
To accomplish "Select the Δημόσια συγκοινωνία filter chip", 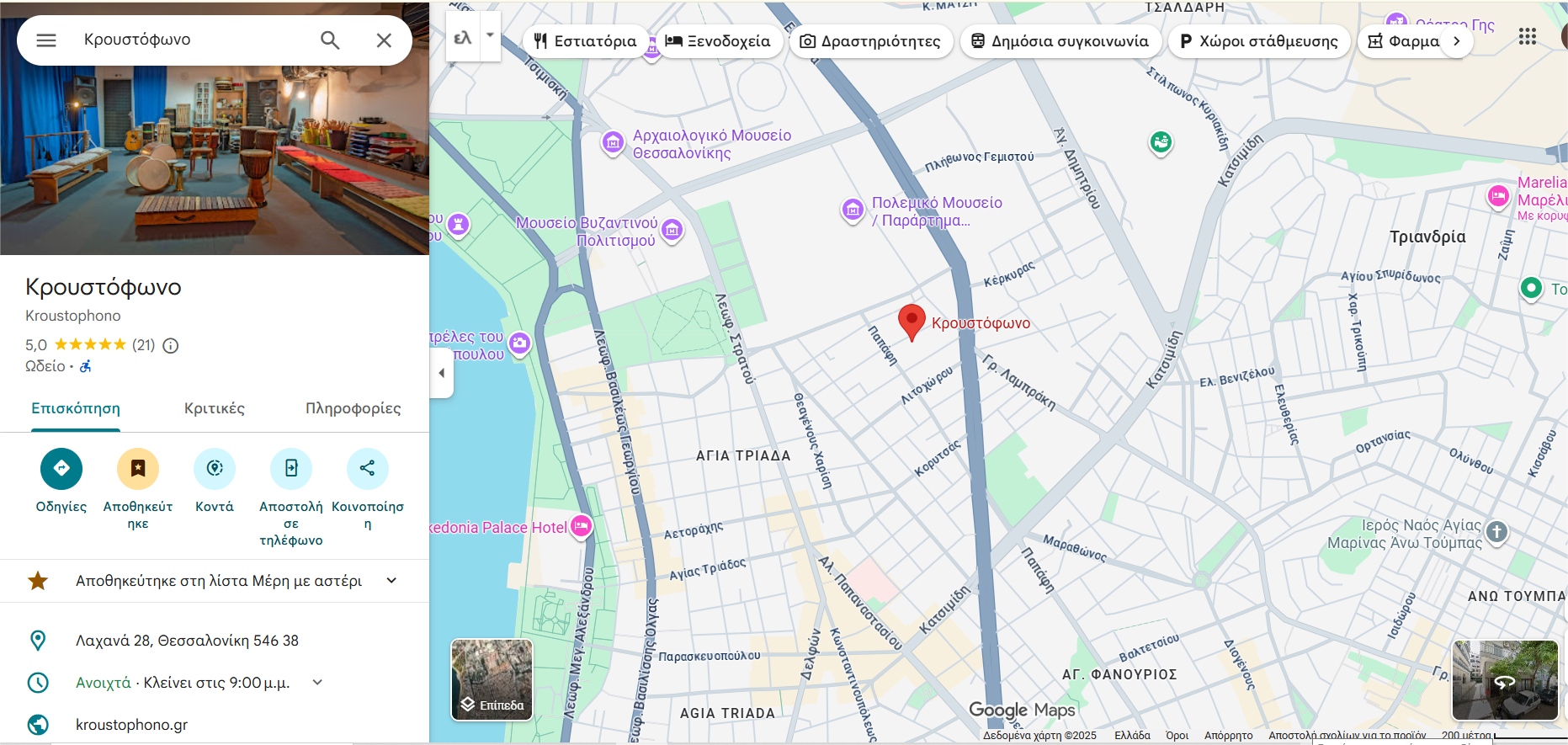I will tap(1060, 41).
